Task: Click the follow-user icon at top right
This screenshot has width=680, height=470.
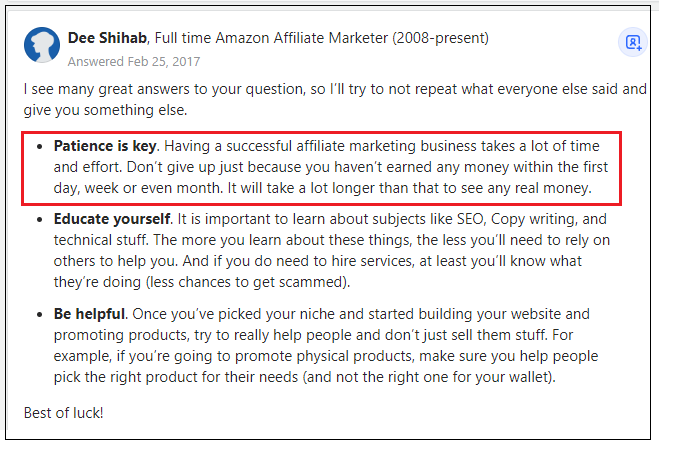Action: (x=633, y=42)
